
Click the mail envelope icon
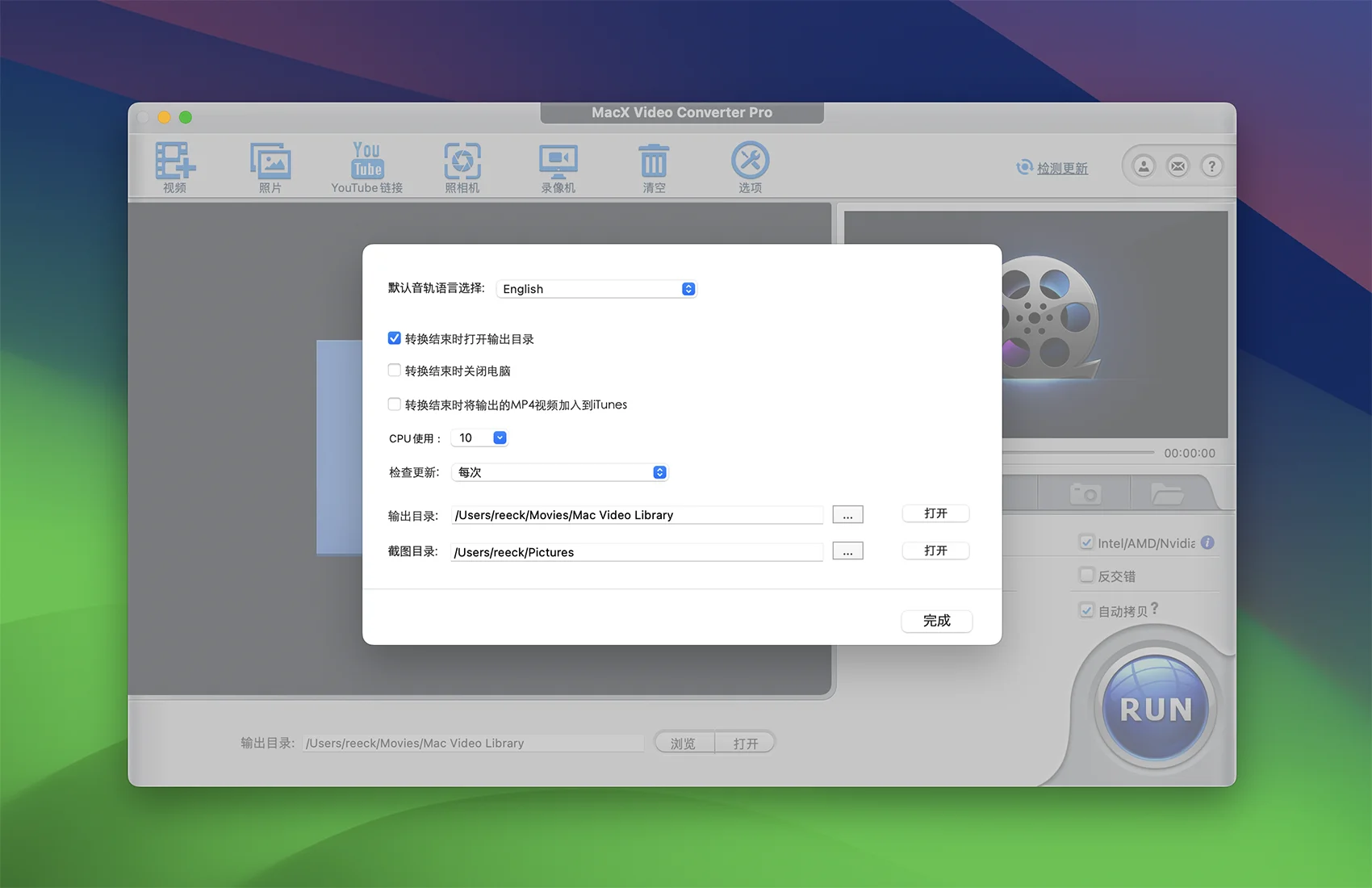[1178, 166]
